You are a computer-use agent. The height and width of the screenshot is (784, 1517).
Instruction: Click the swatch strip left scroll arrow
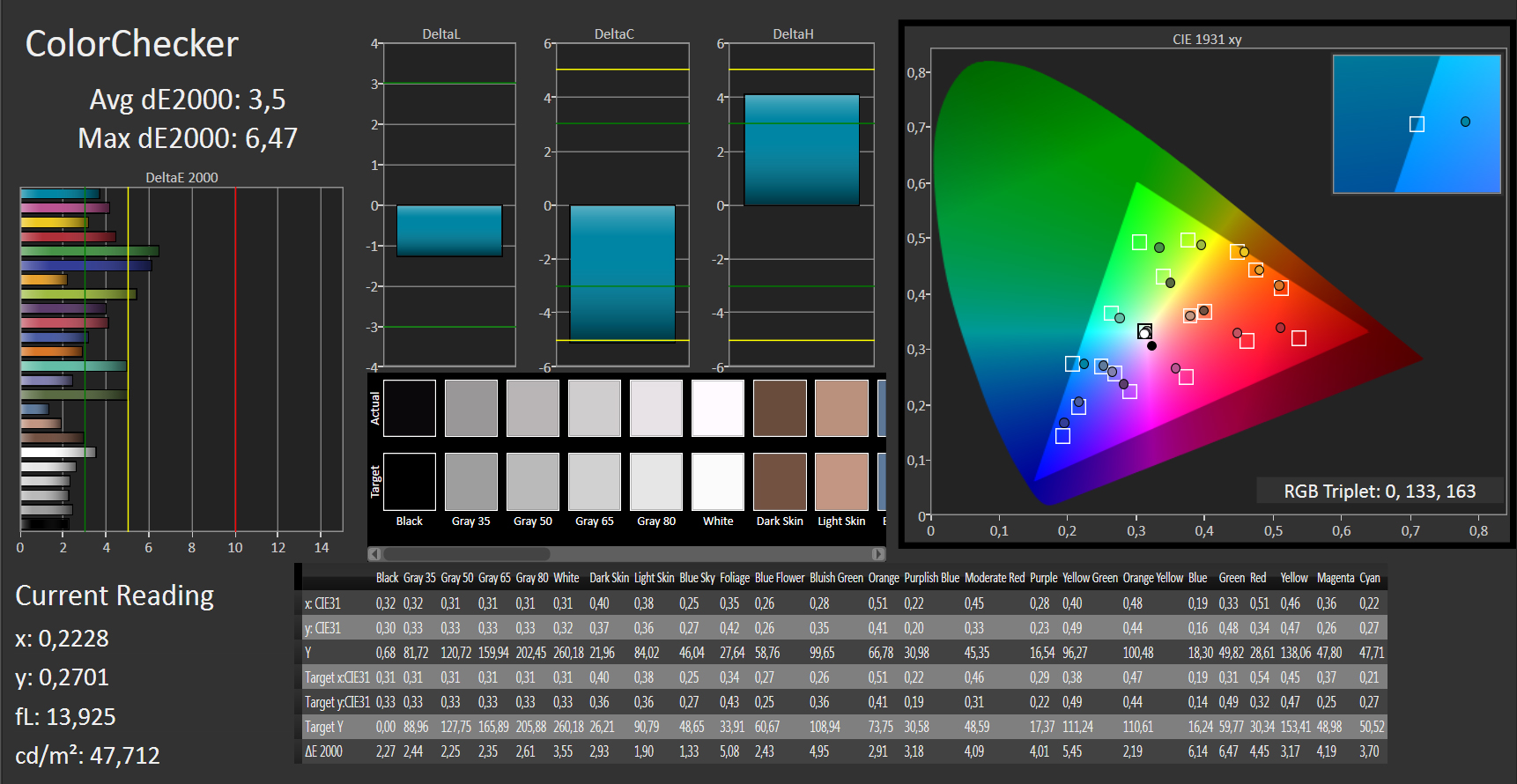pos(374,554)
